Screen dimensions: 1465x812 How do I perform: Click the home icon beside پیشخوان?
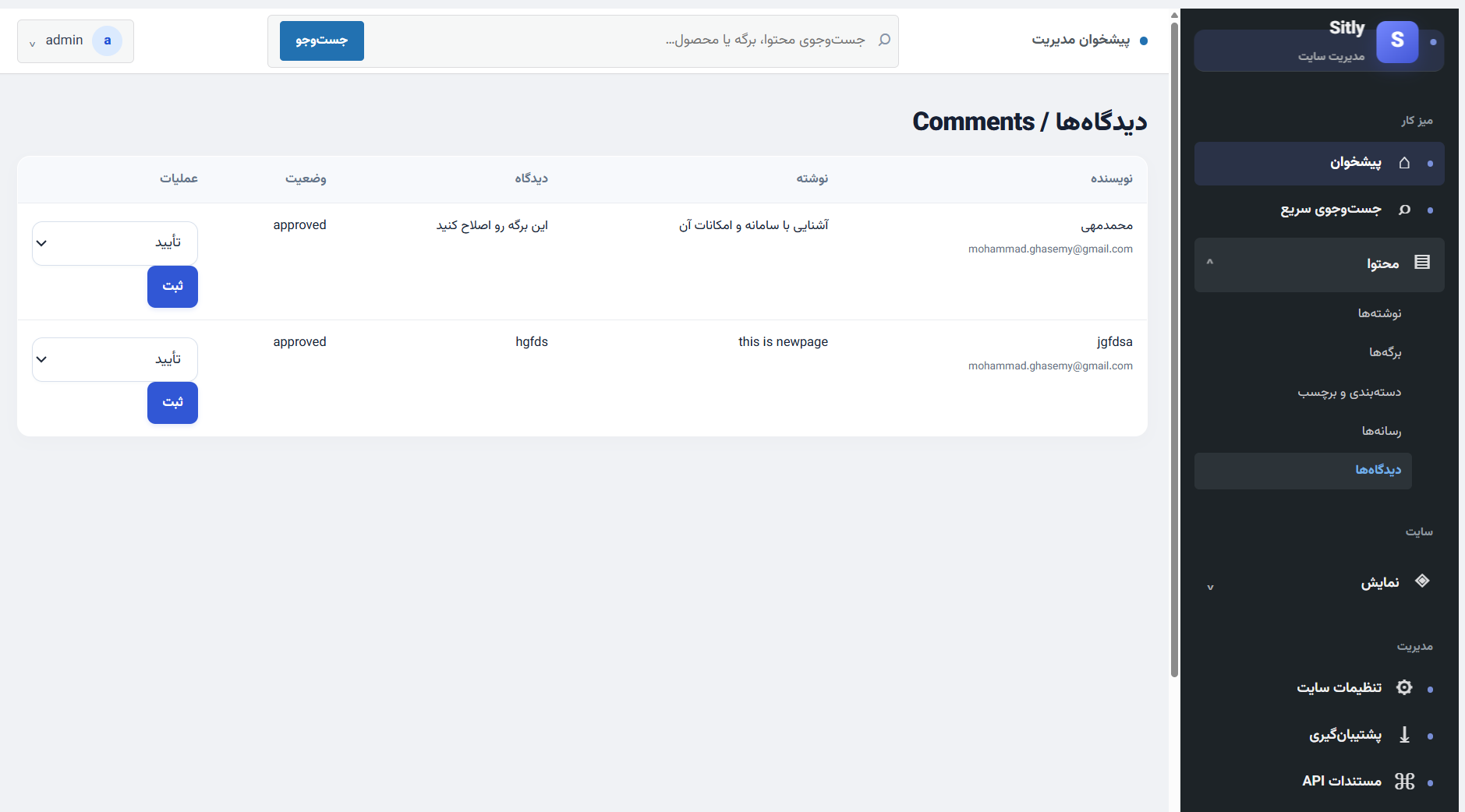point(1404,163)
